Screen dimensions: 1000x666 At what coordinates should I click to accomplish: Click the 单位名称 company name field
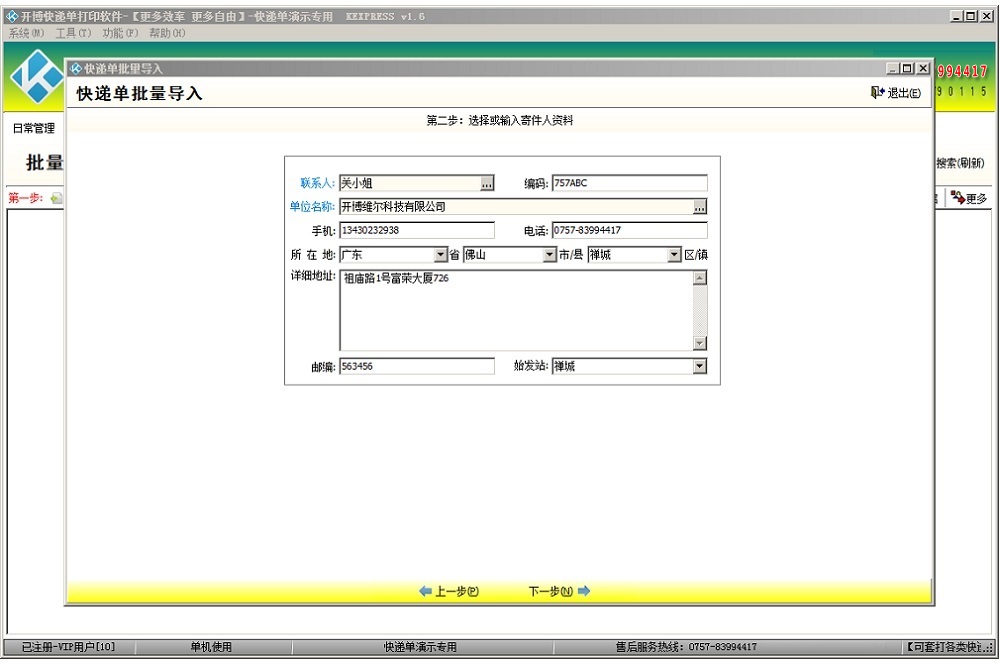coord(516,207)
